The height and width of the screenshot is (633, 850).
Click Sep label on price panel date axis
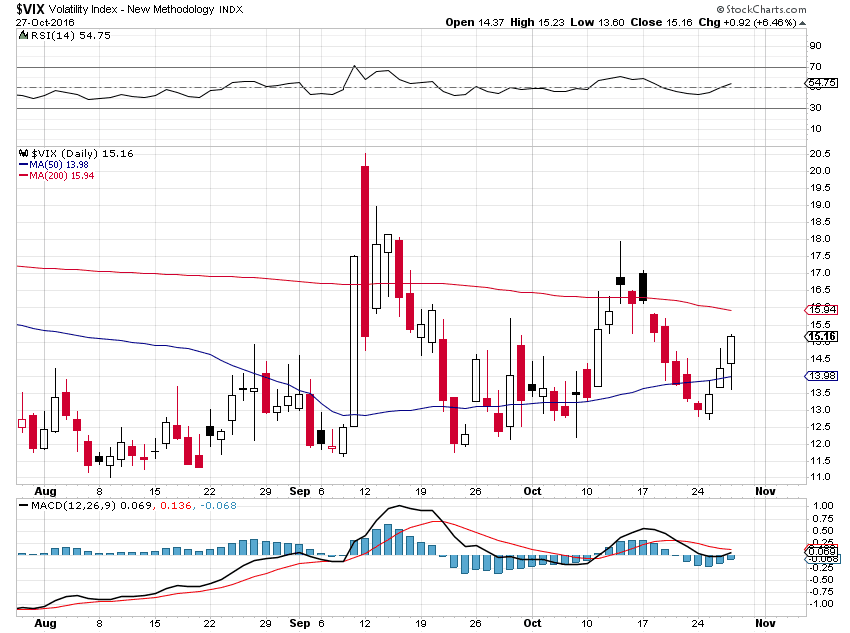click(x=300, y=491)
